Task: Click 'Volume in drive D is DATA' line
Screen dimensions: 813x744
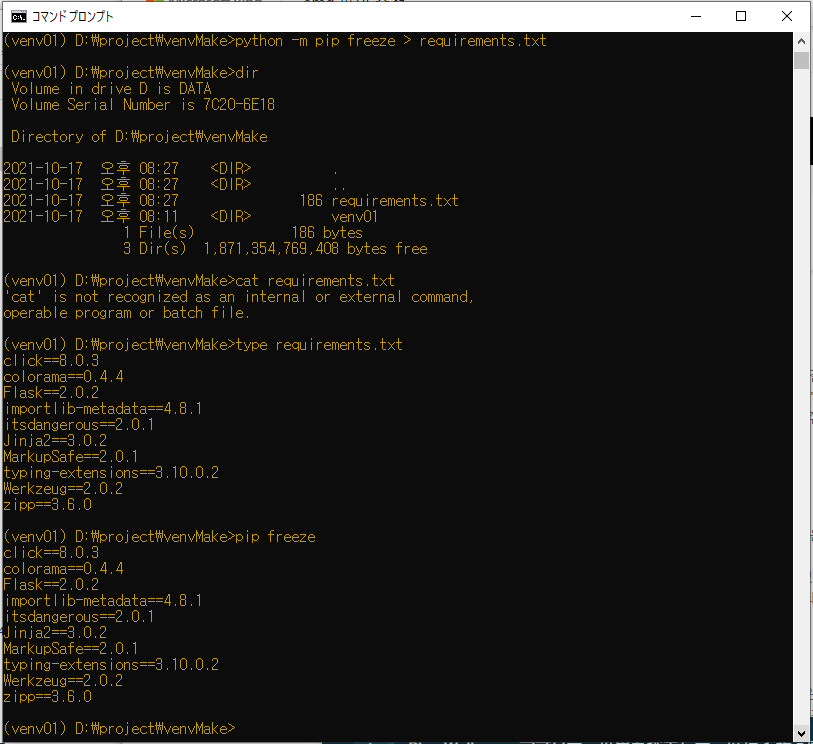Action: pyautogui.click(x=111, y=89)
